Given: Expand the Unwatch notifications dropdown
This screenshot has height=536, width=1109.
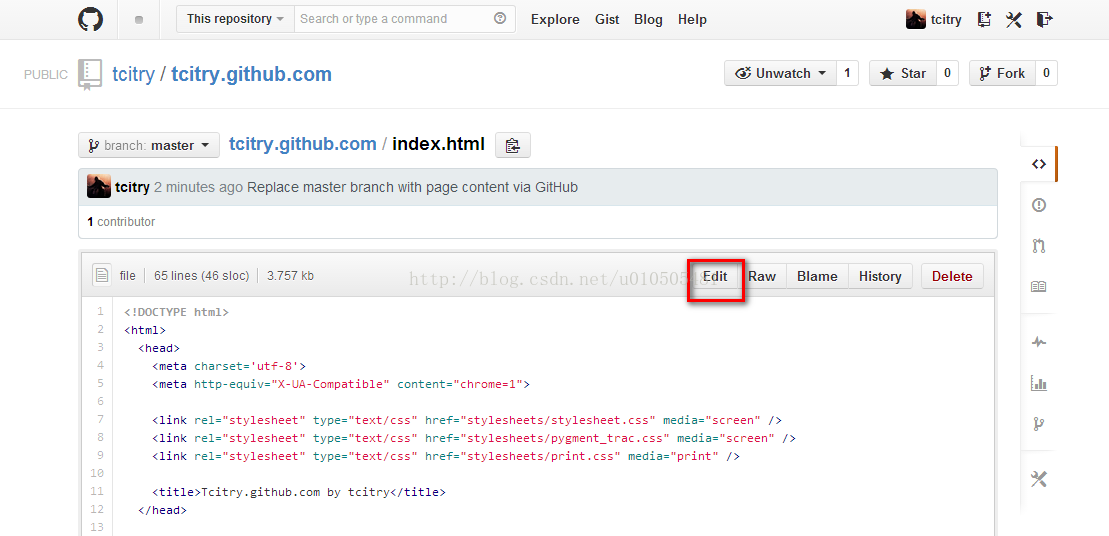Looking at the screenshot, I should (x=783, y=73).
